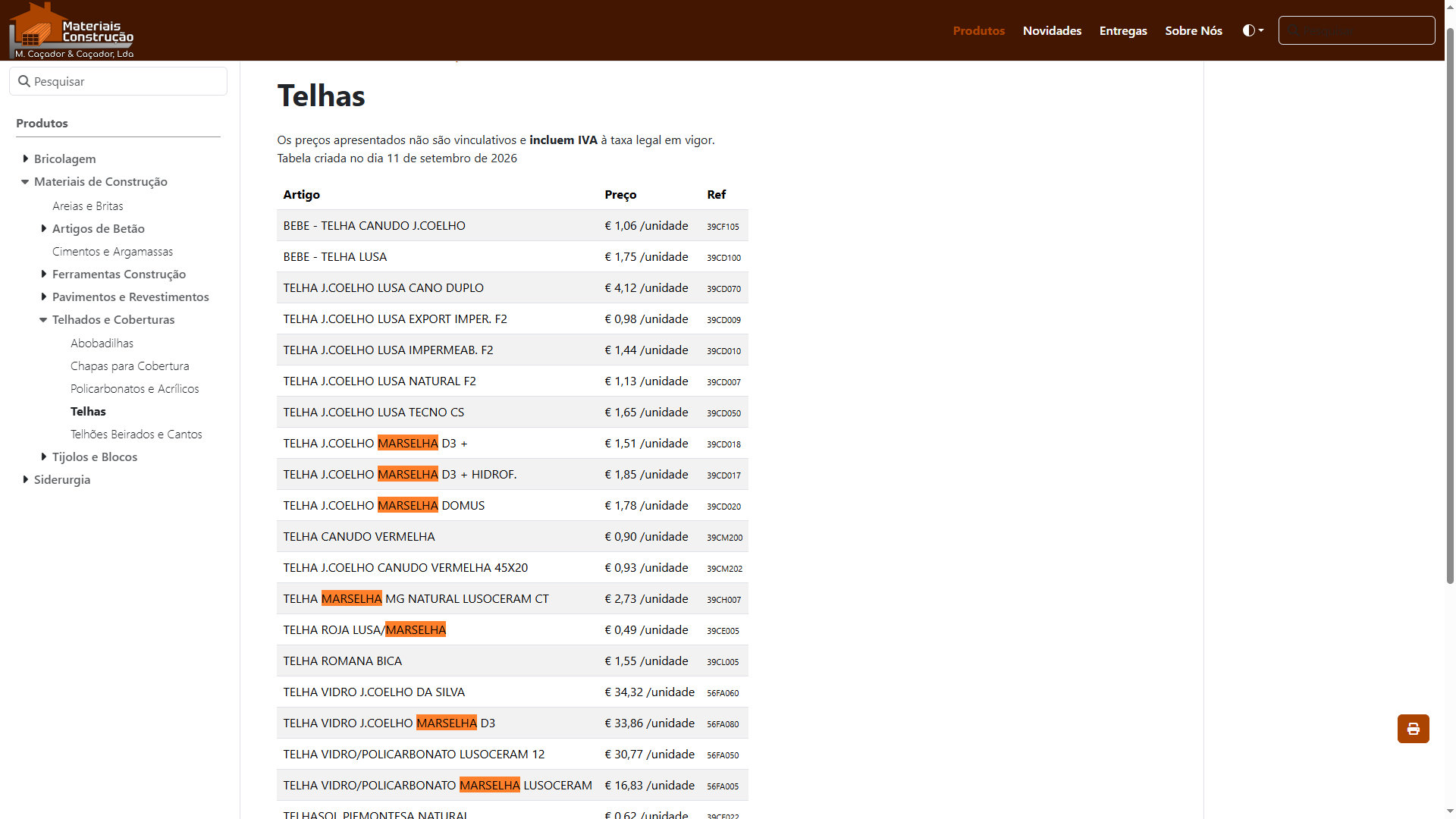Expand the Siderurgia category arrow
The width and height of the screenshot is (1456, 819).
pyautogui.click(x=25, y=479)
